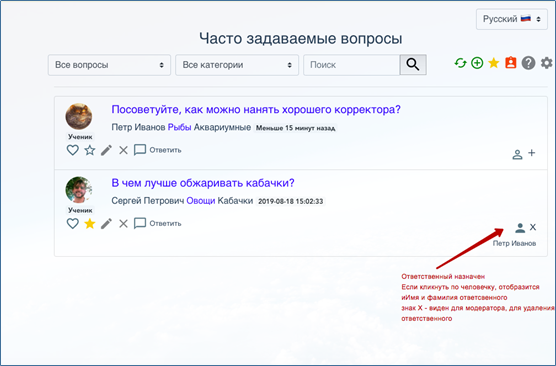Click the comment bubble icon on proofreader question
The image size is (556, 366).
tap(140, 150)
